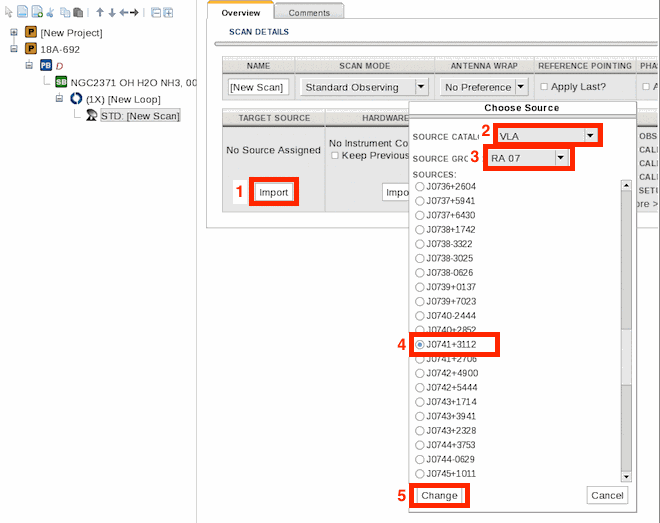Click the Cancel button
The width and height of the screenshot is (660, 523).
tap(607, 495)
